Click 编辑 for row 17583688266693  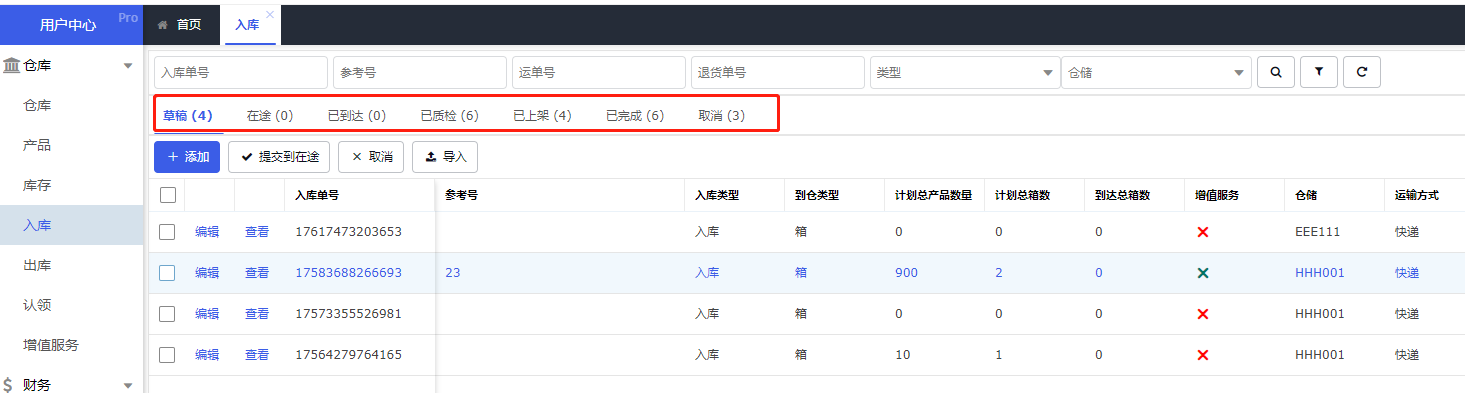pyautogui.click(x=207, y=273)
